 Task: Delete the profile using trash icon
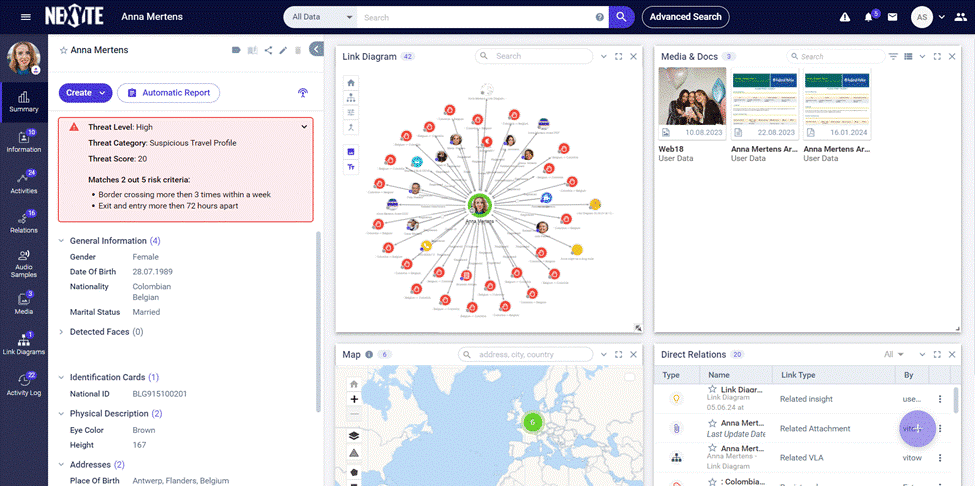click(298, 50)
